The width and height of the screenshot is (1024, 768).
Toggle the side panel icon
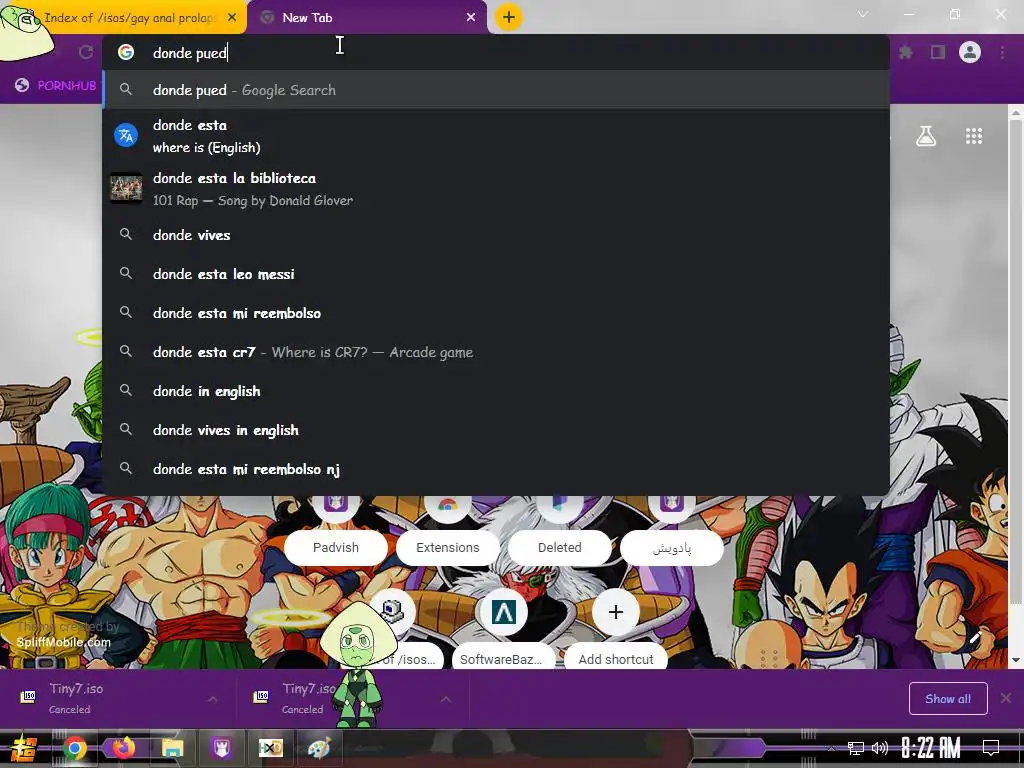coord(938,52)
